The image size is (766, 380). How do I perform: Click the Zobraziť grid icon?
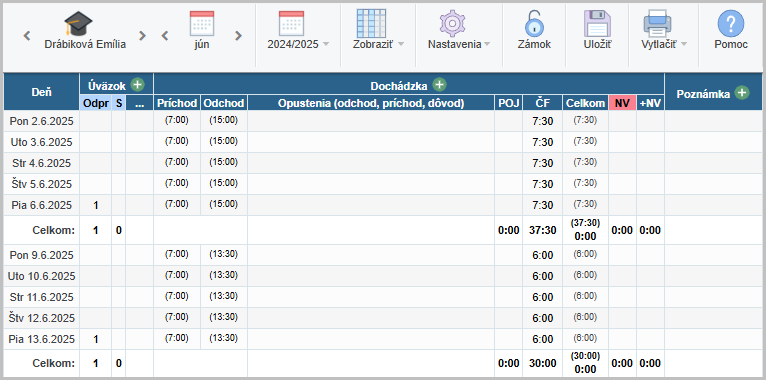(371, 23)
